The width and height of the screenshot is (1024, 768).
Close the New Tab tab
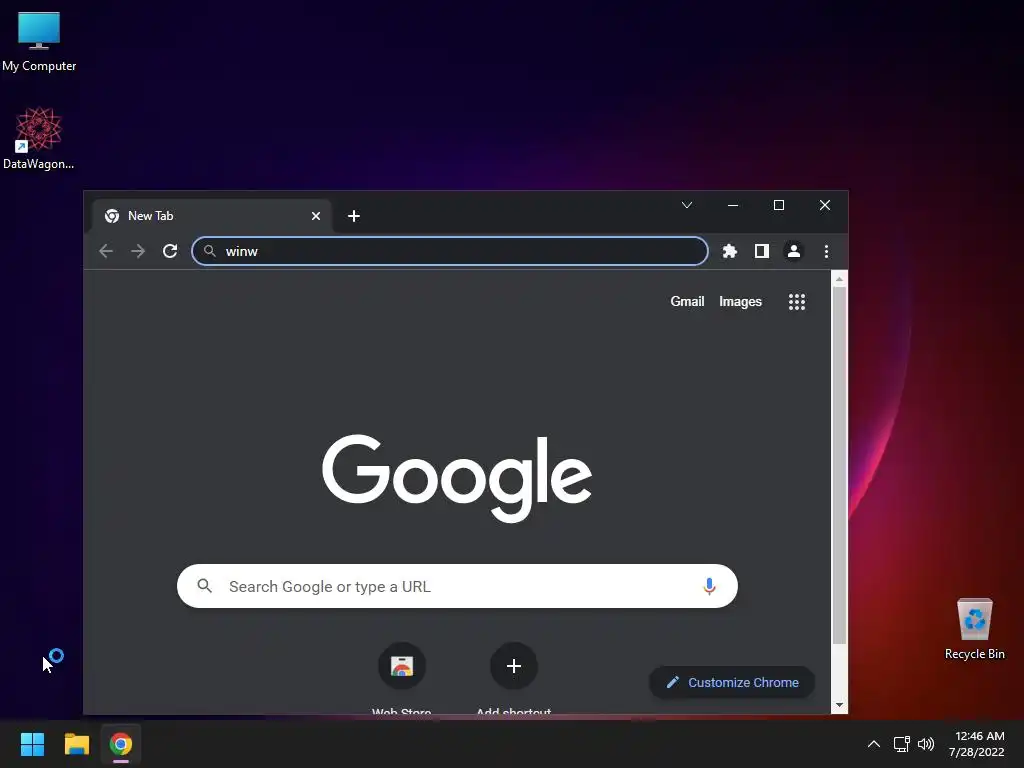point(316,216)
